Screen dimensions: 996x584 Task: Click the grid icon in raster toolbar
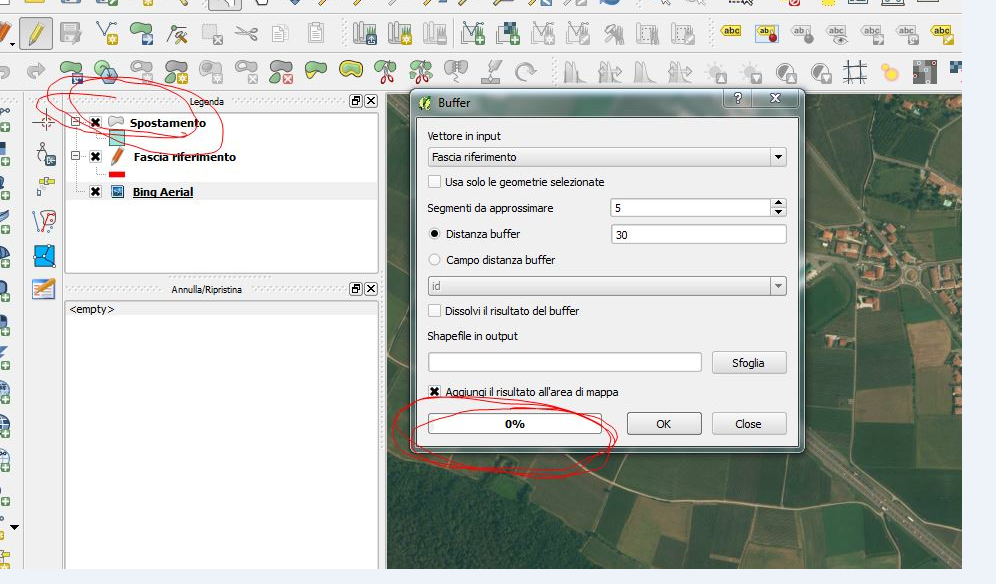pos(854,71)
